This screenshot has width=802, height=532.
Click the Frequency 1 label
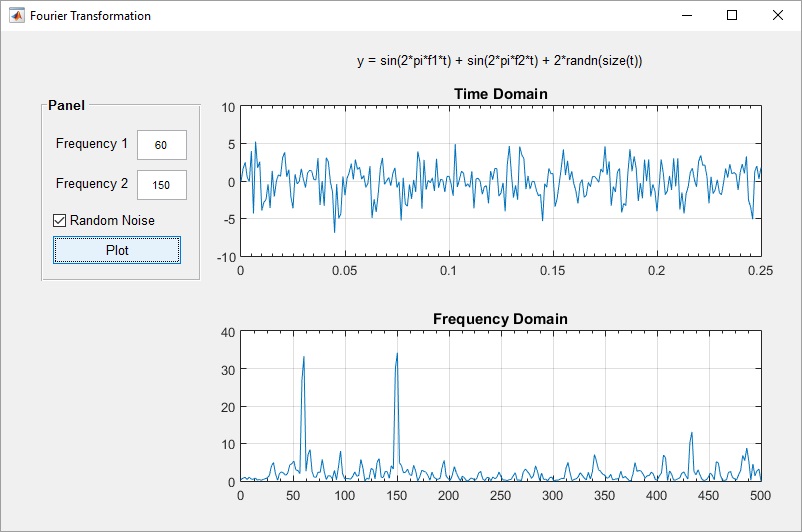(92, 144)
